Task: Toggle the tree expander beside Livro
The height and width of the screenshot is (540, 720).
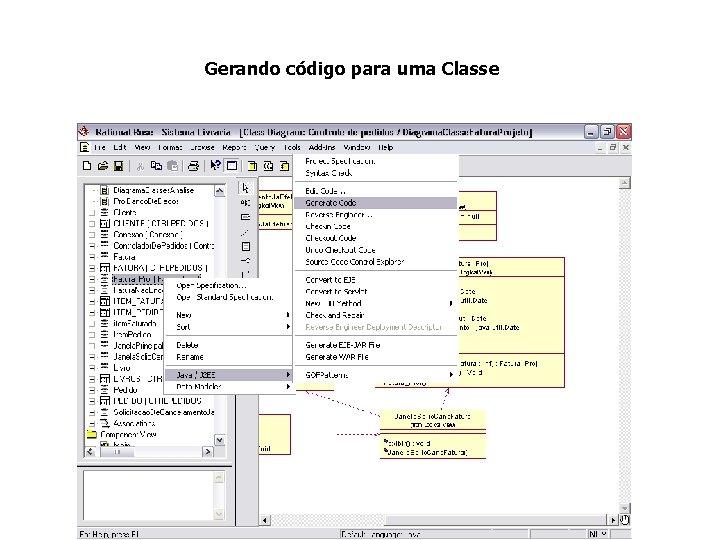Action: coord(92,368)
